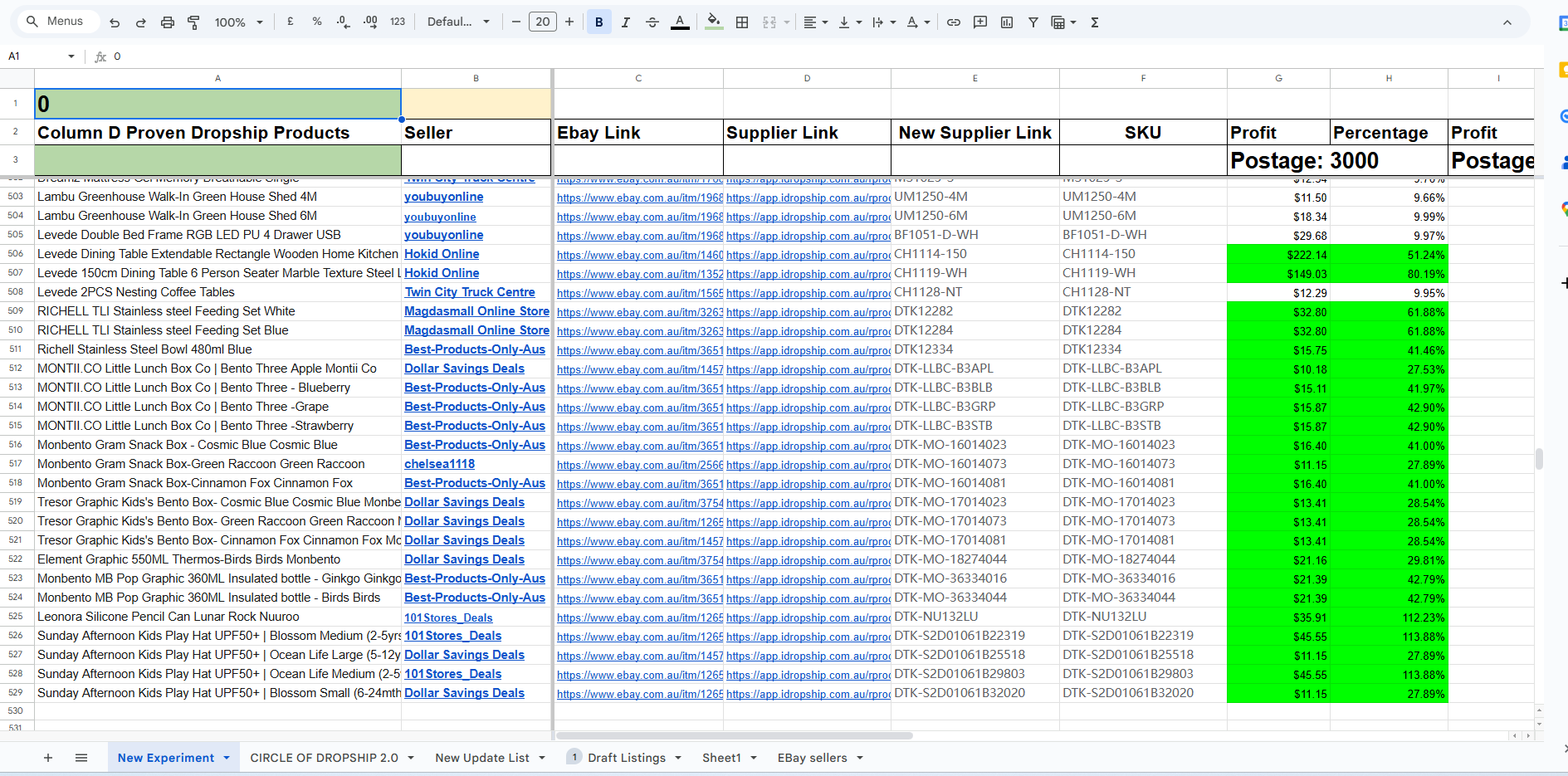Click the Functions sigma icon

[x=1095, y=22]
